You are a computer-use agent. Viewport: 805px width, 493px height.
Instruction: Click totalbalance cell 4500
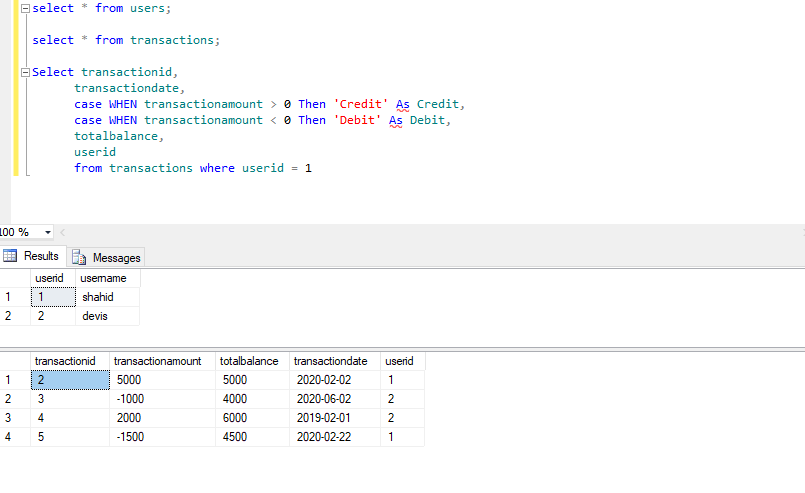tap(253, 437)
